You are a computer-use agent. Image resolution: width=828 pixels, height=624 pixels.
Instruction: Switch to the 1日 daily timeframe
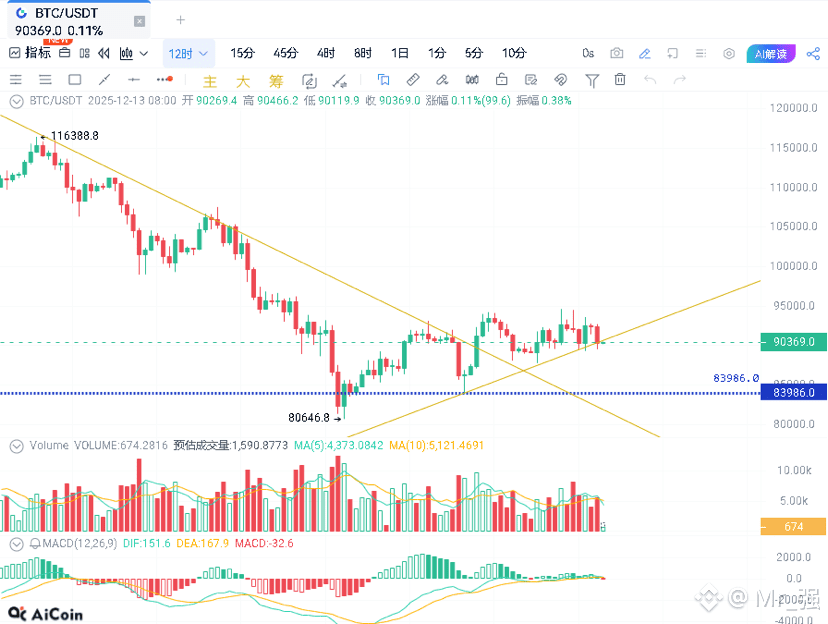click(x=400, y=53)
